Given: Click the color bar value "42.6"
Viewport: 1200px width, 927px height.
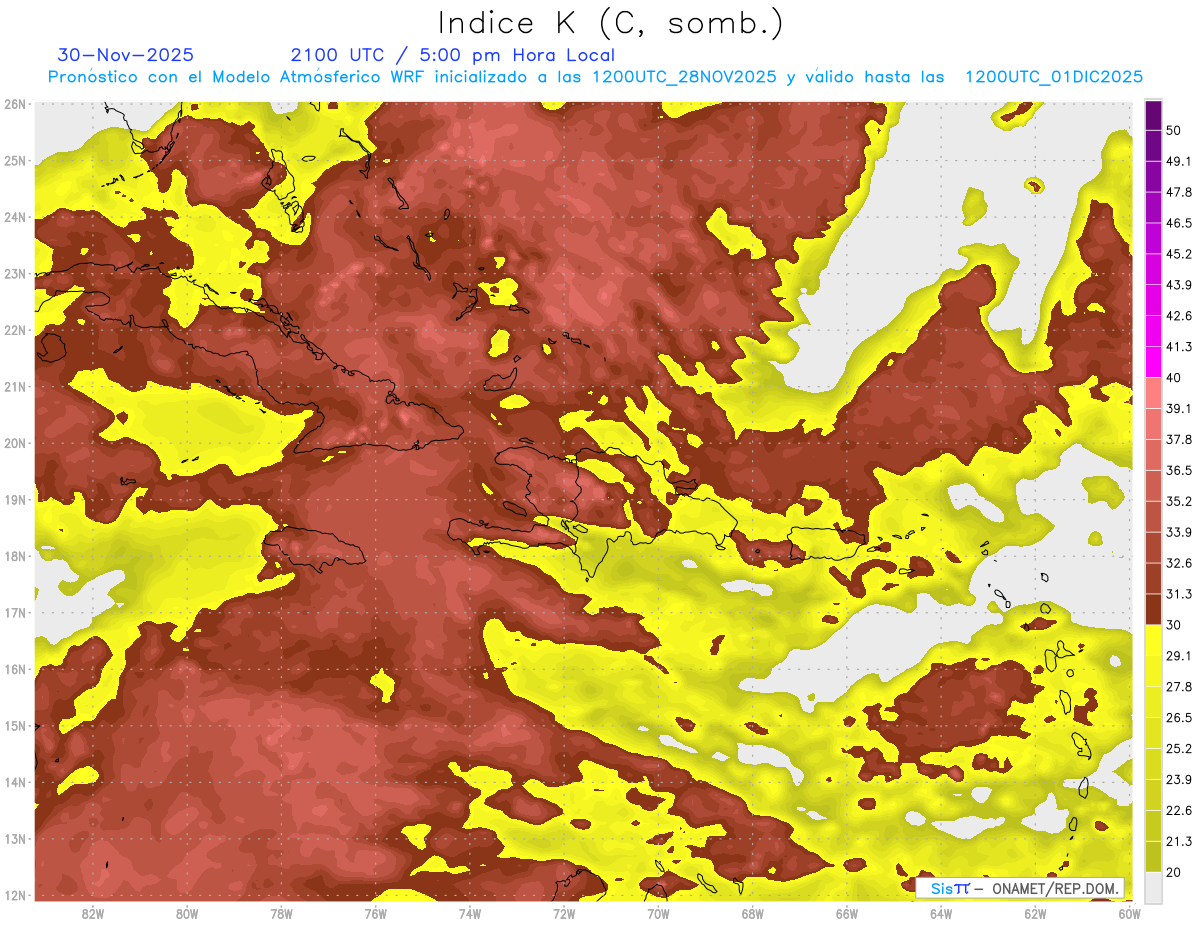Looking at the screenshot, I should click(1178, 317).
